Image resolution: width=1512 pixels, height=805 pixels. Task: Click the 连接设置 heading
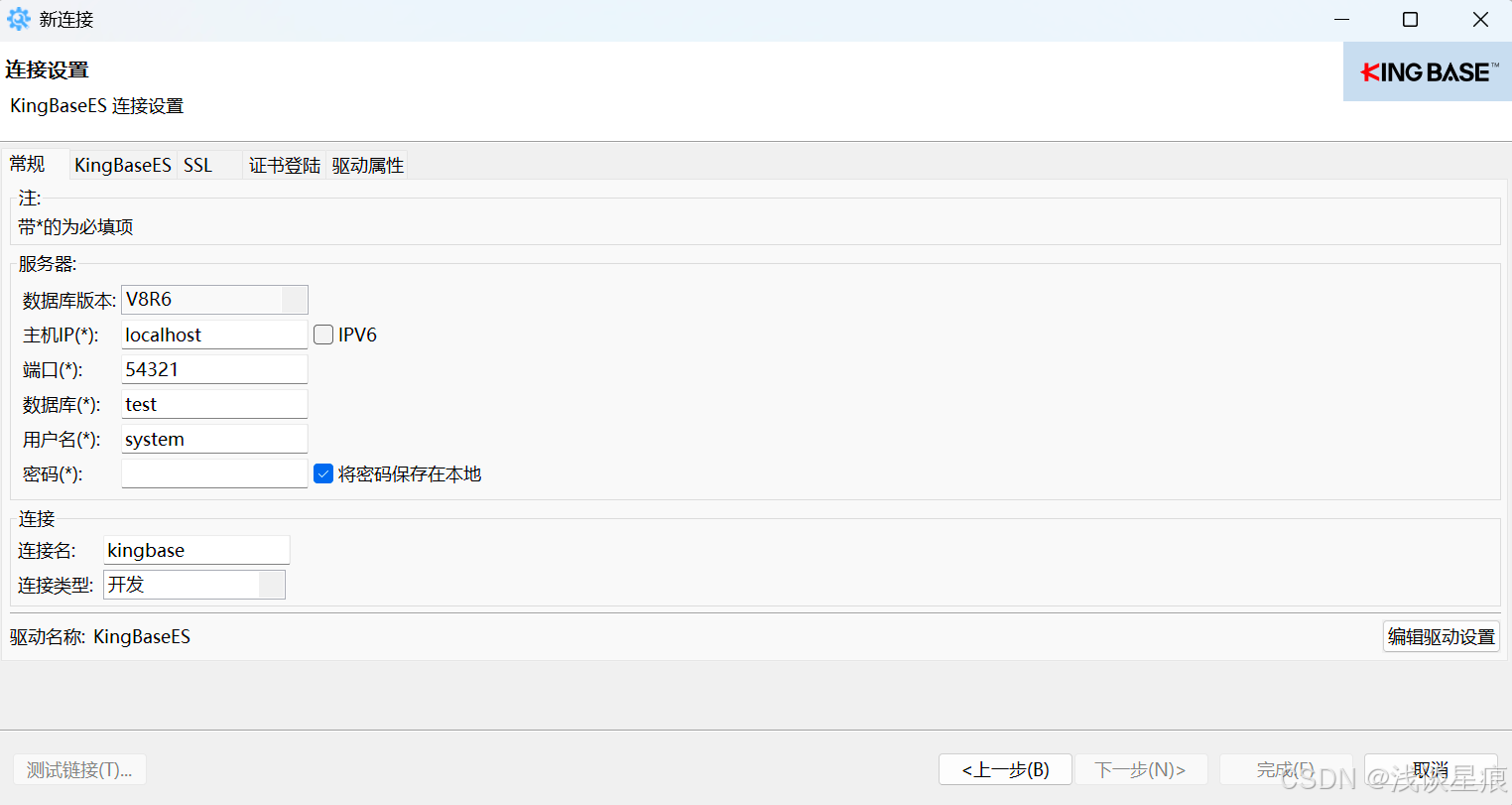coord(47,69)
